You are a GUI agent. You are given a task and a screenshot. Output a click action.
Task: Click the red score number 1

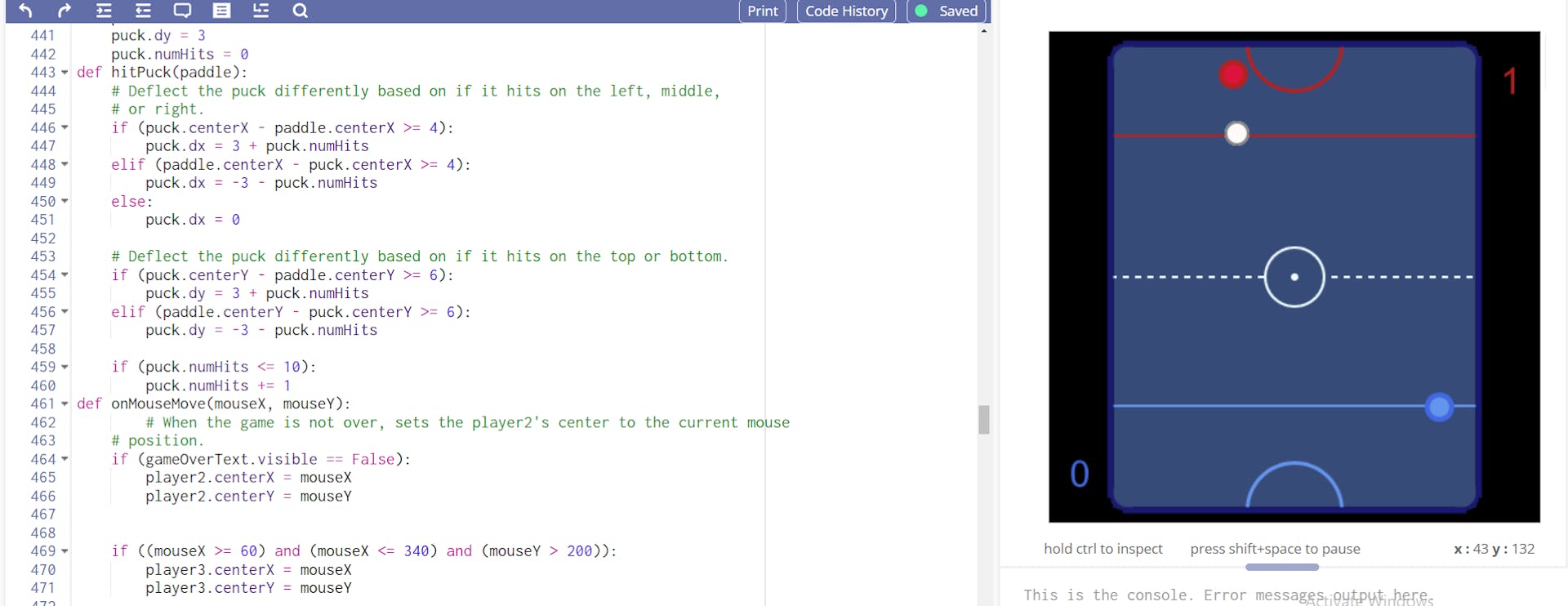1511,81
